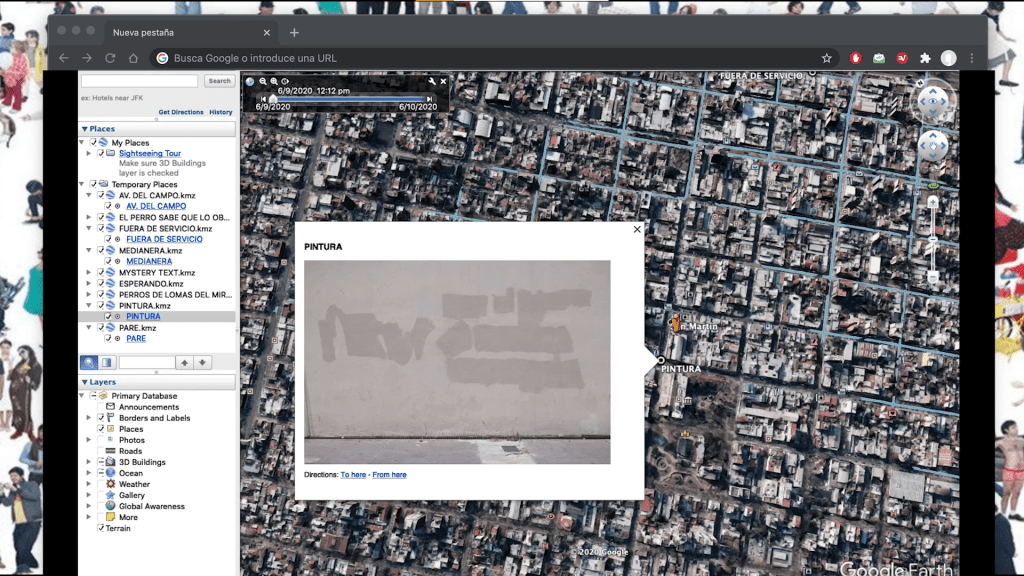
Task: Click the Move joystick hand control
Action: pyautogui.click(x=933, y=147)
